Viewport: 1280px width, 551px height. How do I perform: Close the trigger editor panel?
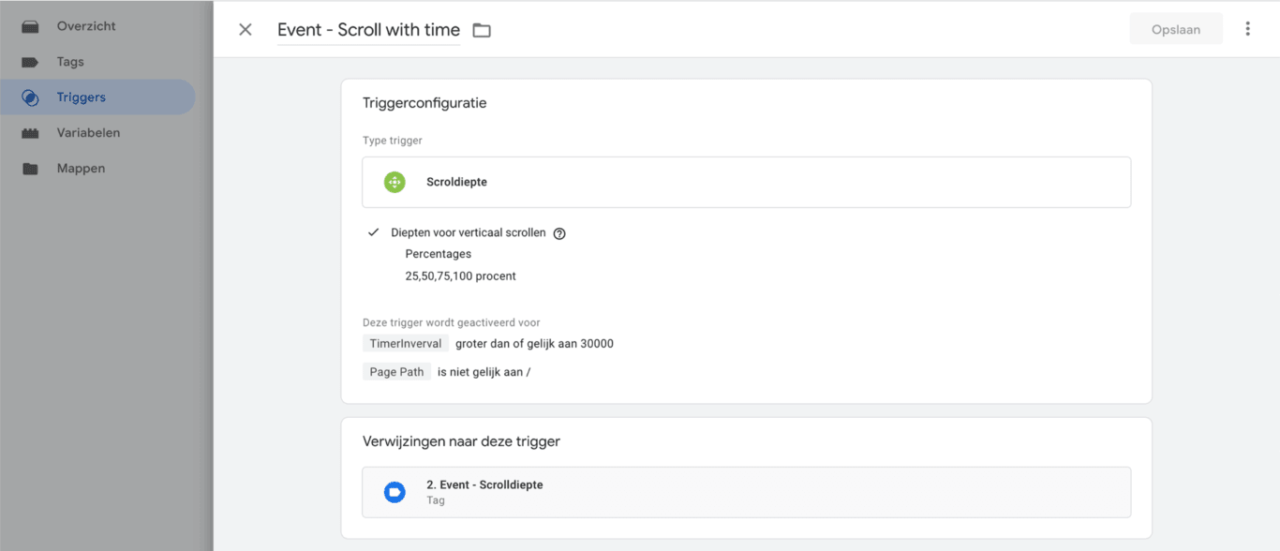245,29
